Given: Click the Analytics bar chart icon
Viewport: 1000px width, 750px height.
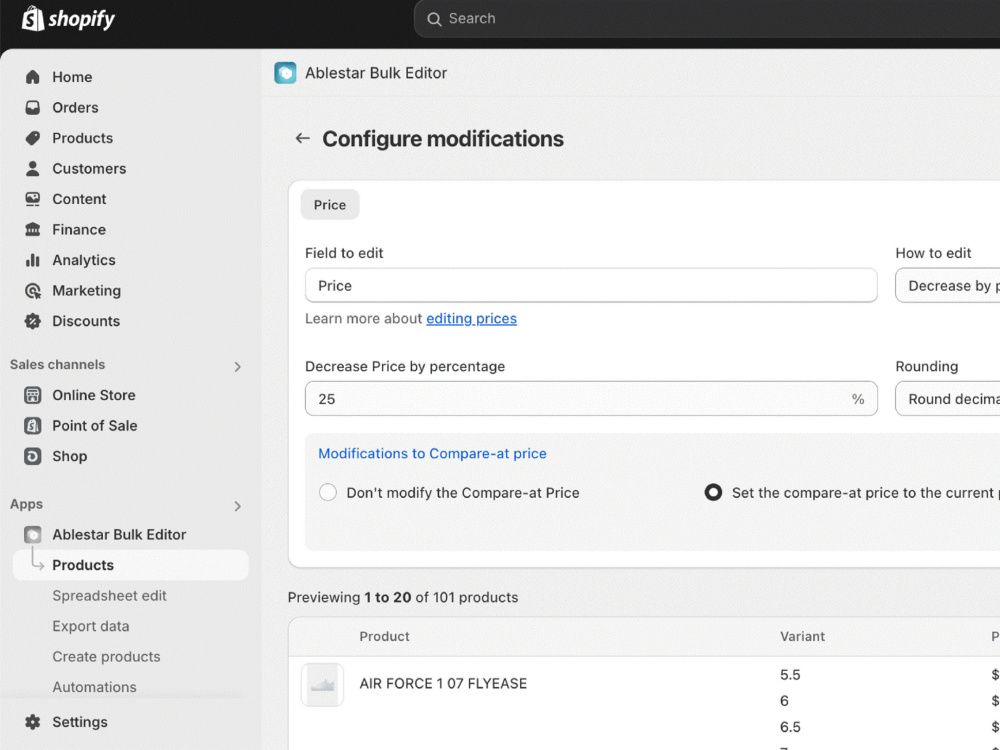Looking at the screenshot, I should [x=33, y=260].
